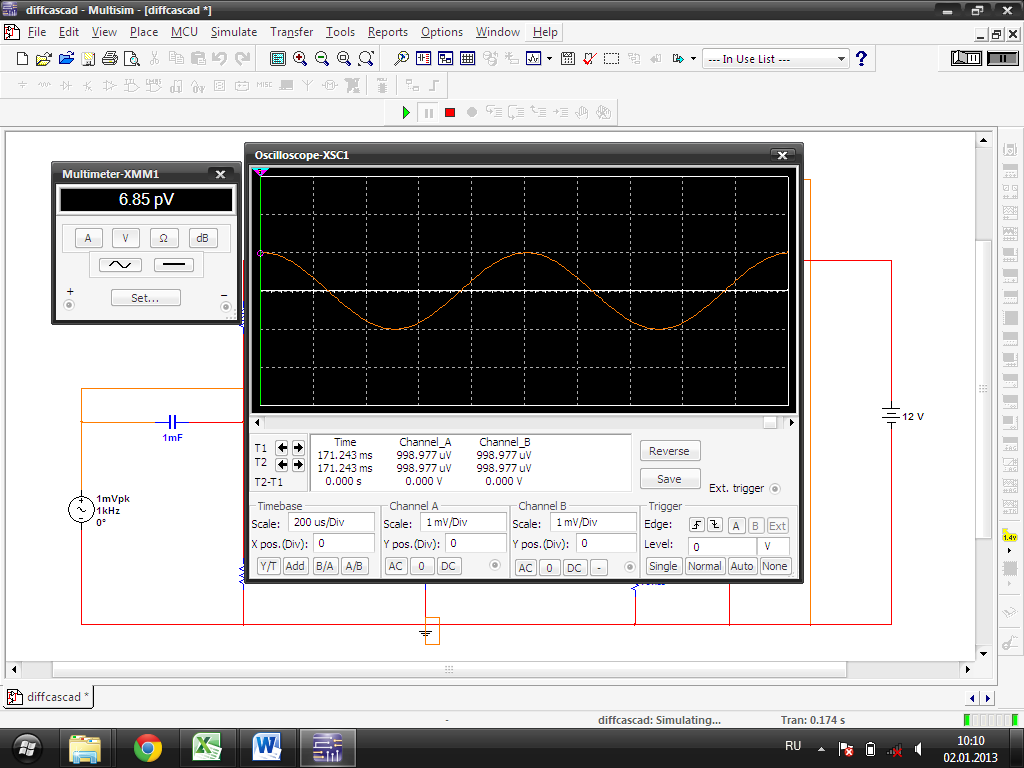The image size is (1024, 768).
Task: Select ammeter mode A on multimeter
Action: (x=88, y=238)
